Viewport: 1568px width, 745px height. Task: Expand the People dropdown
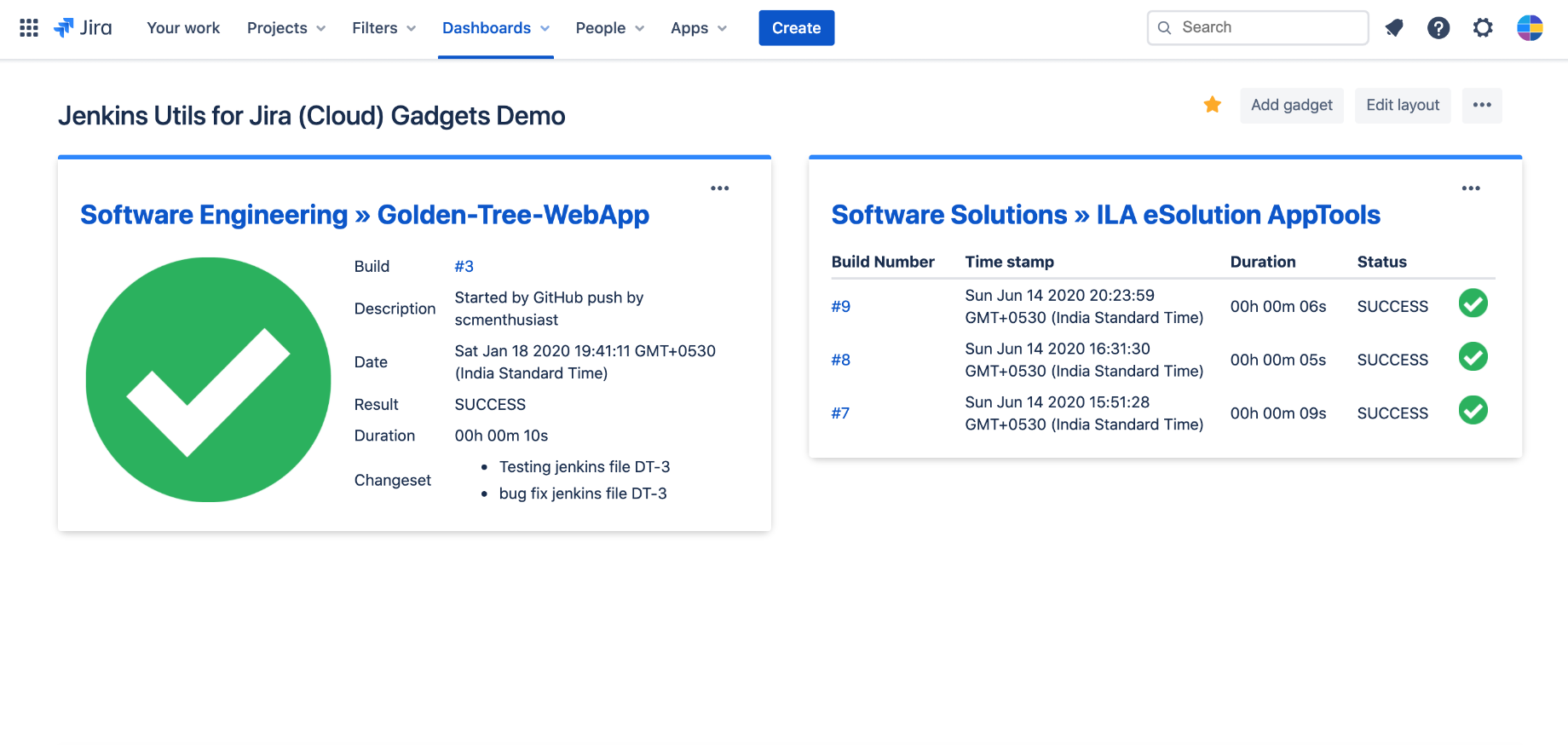(x=609, y=28)
